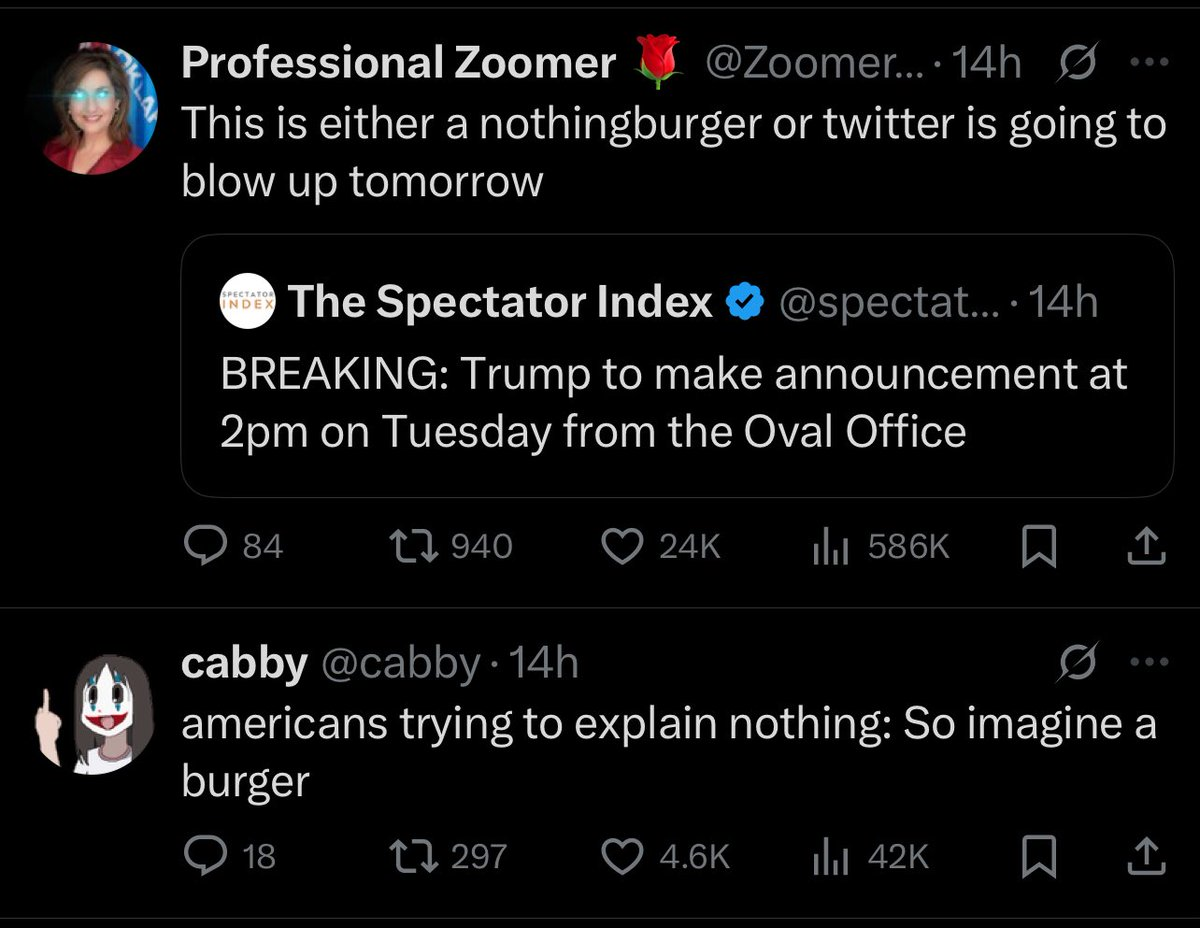
Task: Reply to cabby's tweet
Action: [x=207, y=856]
